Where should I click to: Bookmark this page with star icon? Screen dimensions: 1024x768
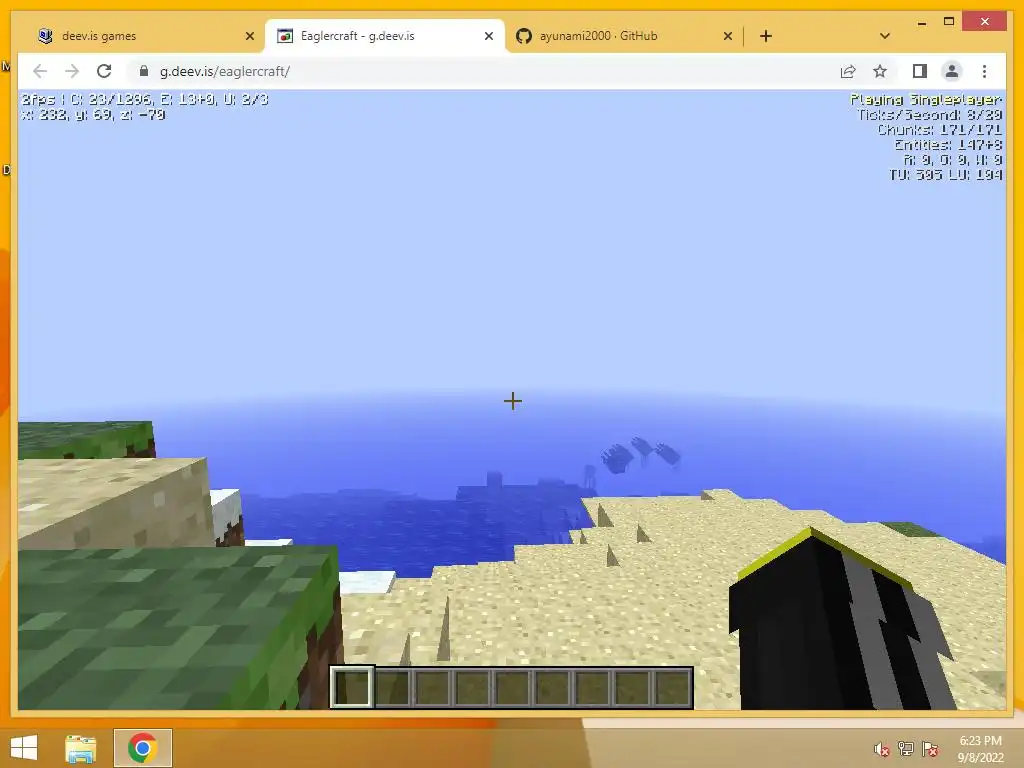(880, 71)
